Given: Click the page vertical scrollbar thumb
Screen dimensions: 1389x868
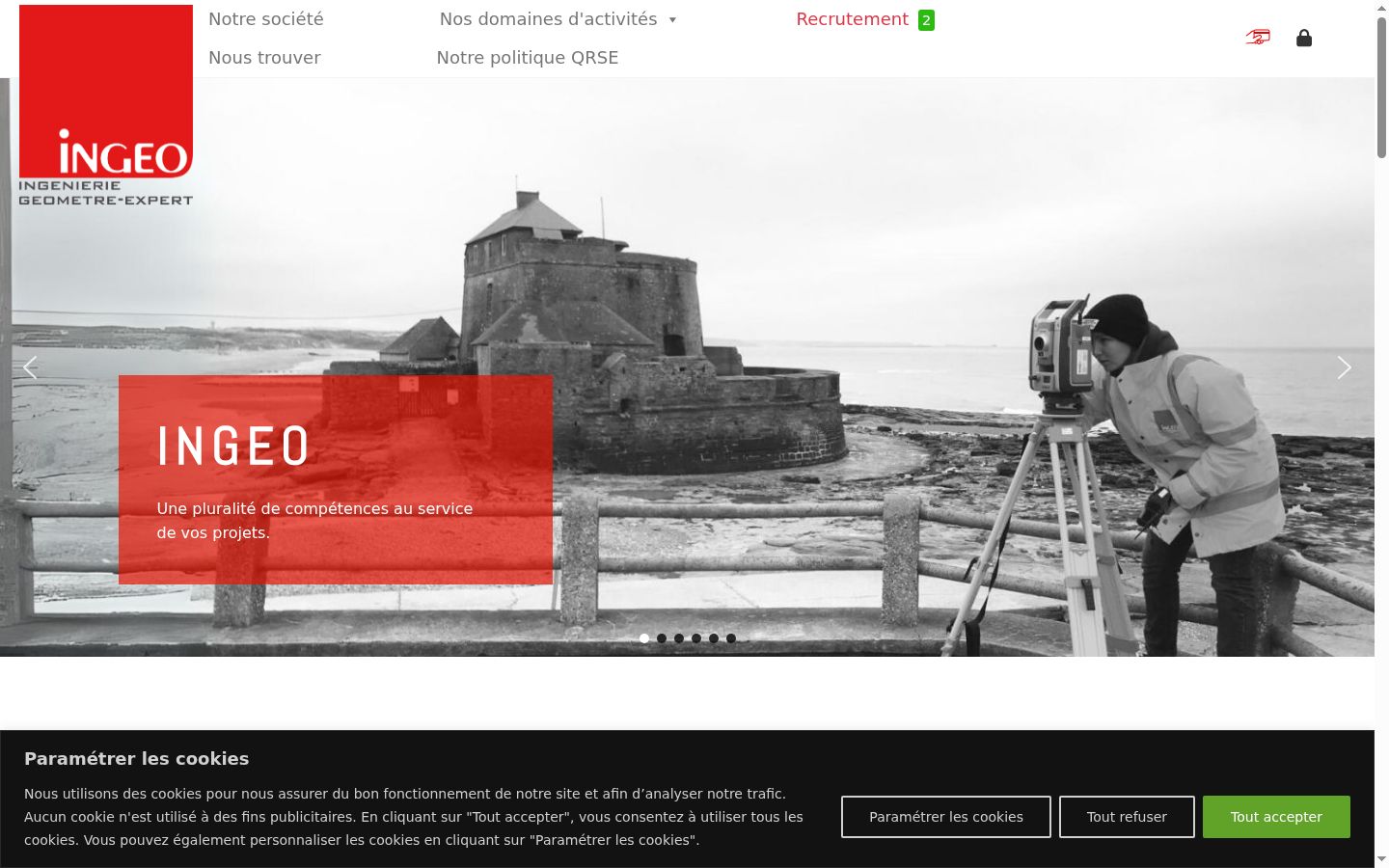Looking at the screenshot, I should click(x=1381, y=87).
